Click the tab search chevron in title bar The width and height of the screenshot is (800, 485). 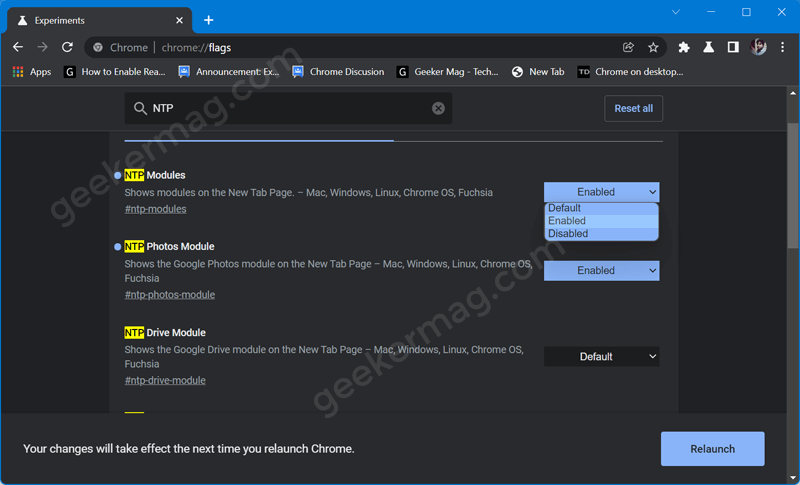676,12
